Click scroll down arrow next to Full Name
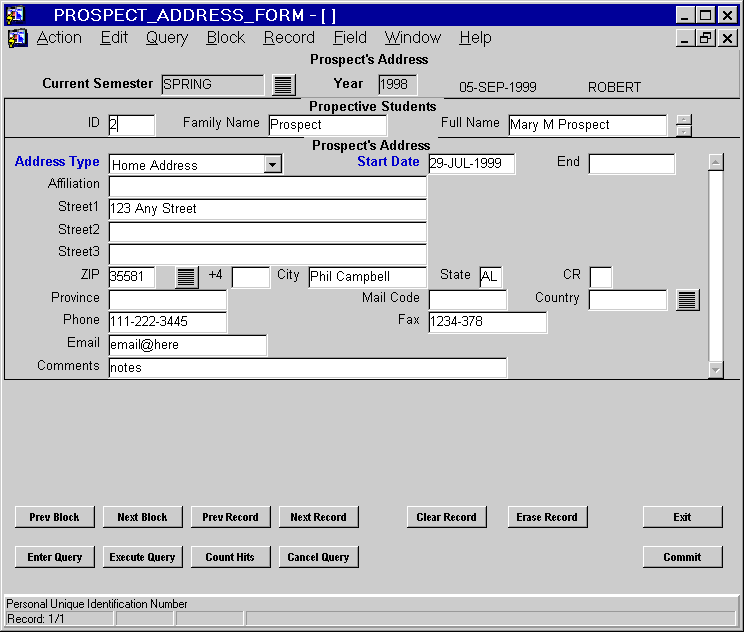The height and width of the screenshot is (632, 744). [684, 131]
